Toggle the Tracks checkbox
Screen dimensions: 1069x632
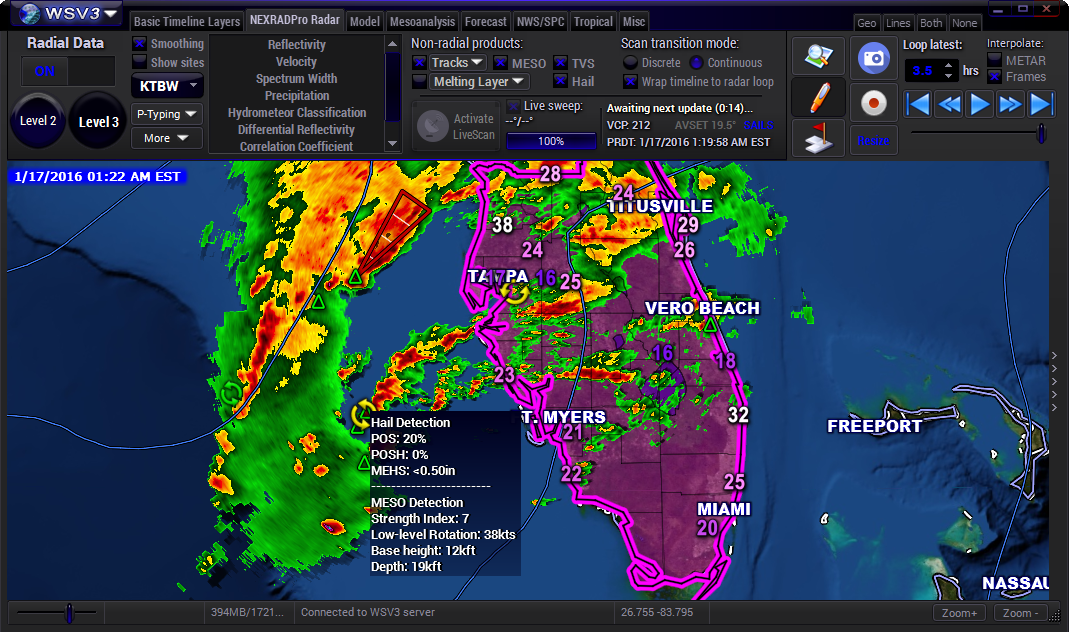[419, 63]
